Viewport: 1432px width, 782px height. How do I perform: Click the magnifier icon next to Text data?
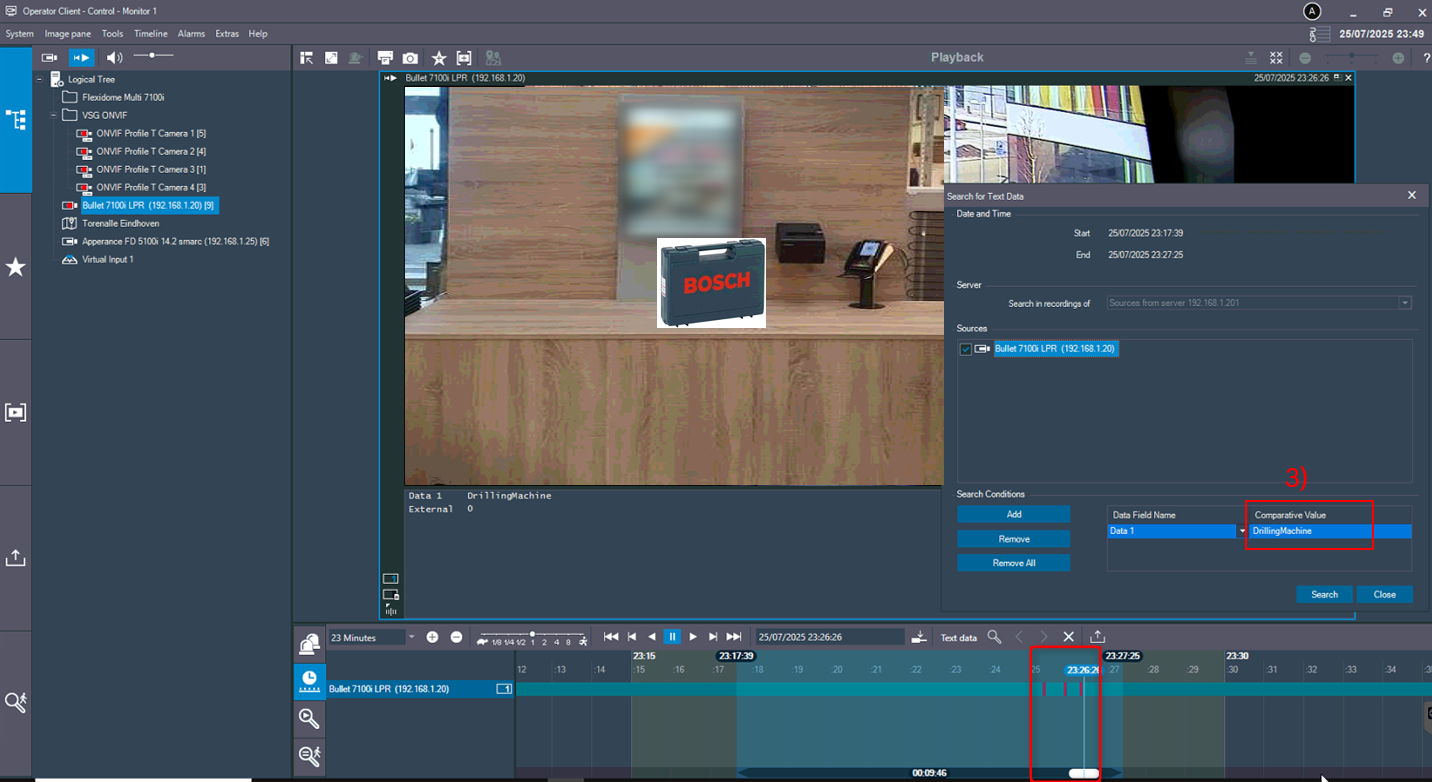click(994, 637)
